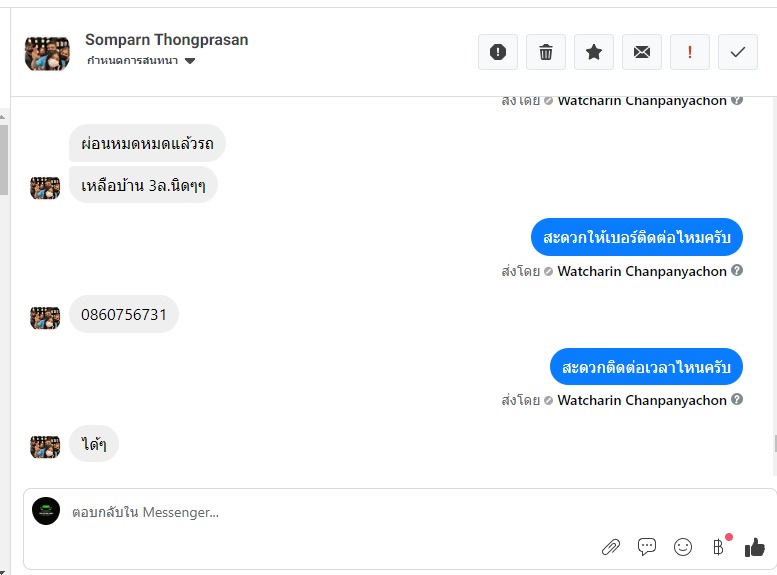
Task: Open Somparn Thongprasan's profile name
Action: pyautogui.click(x=166, y=40)
